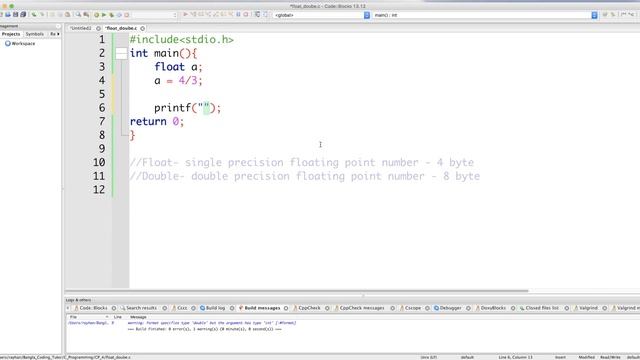Open the CppCheck log tab

(307, 308)
